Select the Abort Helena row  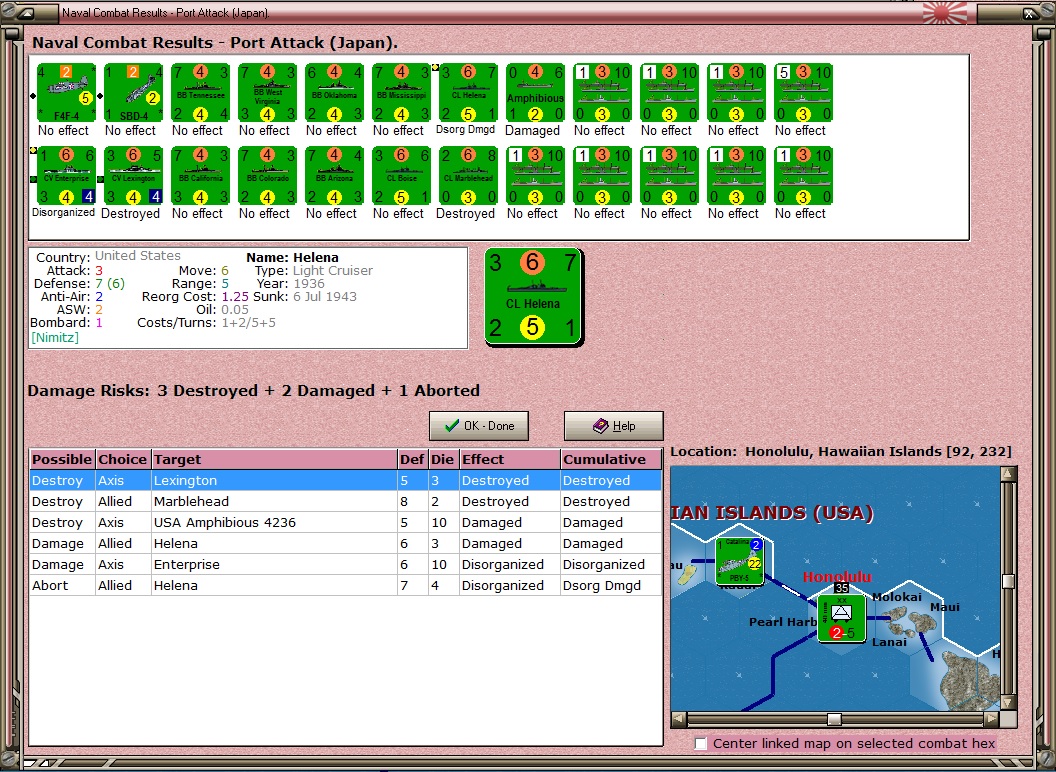pyautogui.click(x=345, y=585)
